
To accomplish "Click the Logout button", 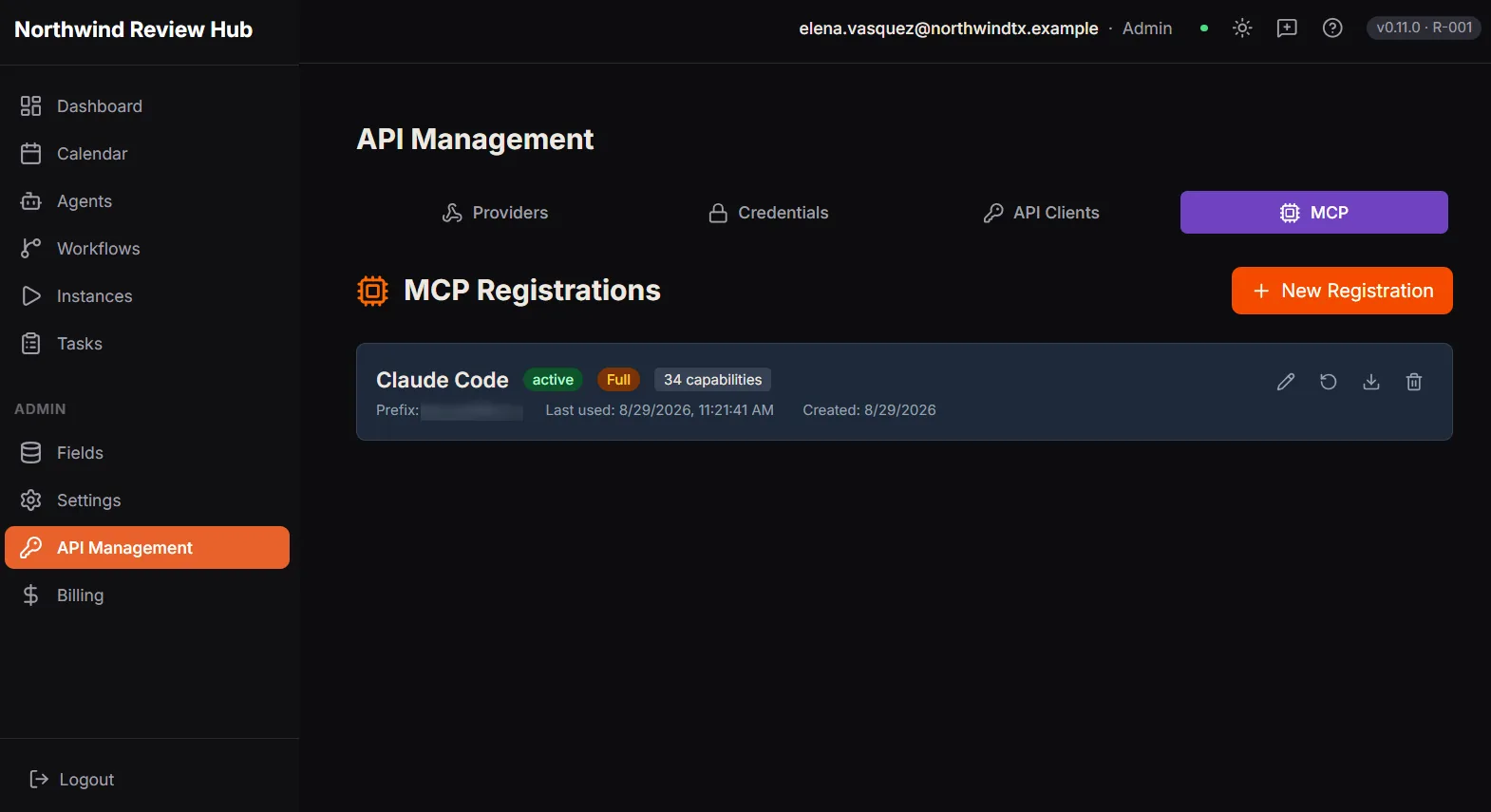I will tap(72, 780).
